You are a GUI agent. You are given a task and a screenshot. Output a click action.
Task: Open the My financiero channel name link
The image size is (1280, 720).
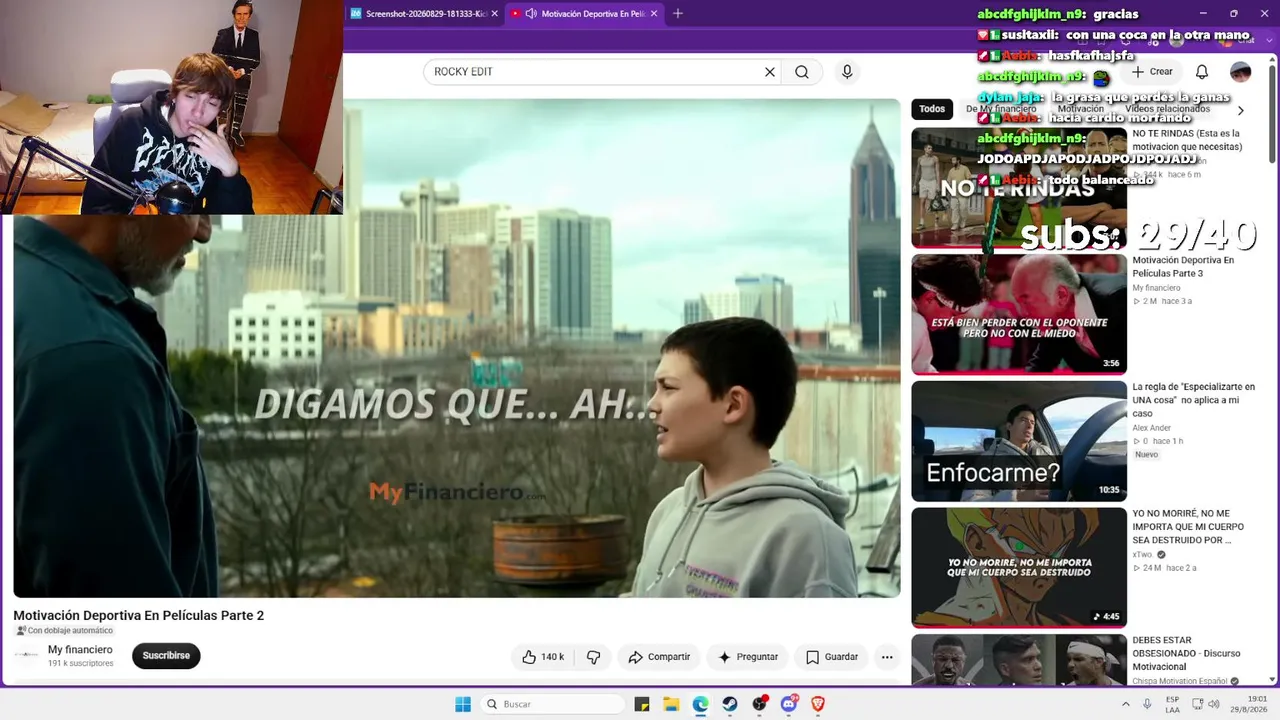80,650
